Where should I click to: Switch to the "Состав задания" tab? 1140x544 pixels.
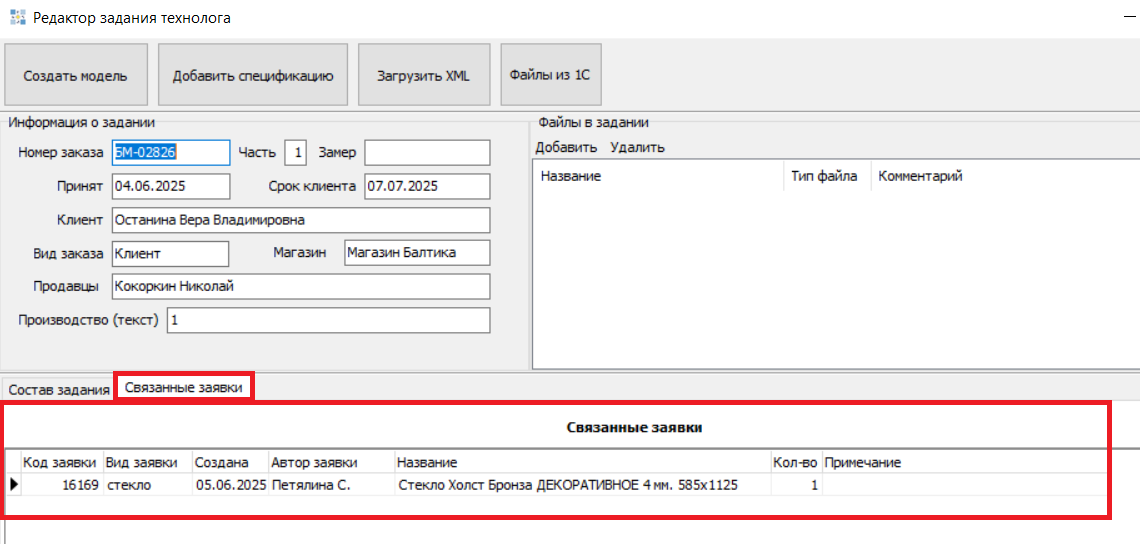(x=58, y=390)
